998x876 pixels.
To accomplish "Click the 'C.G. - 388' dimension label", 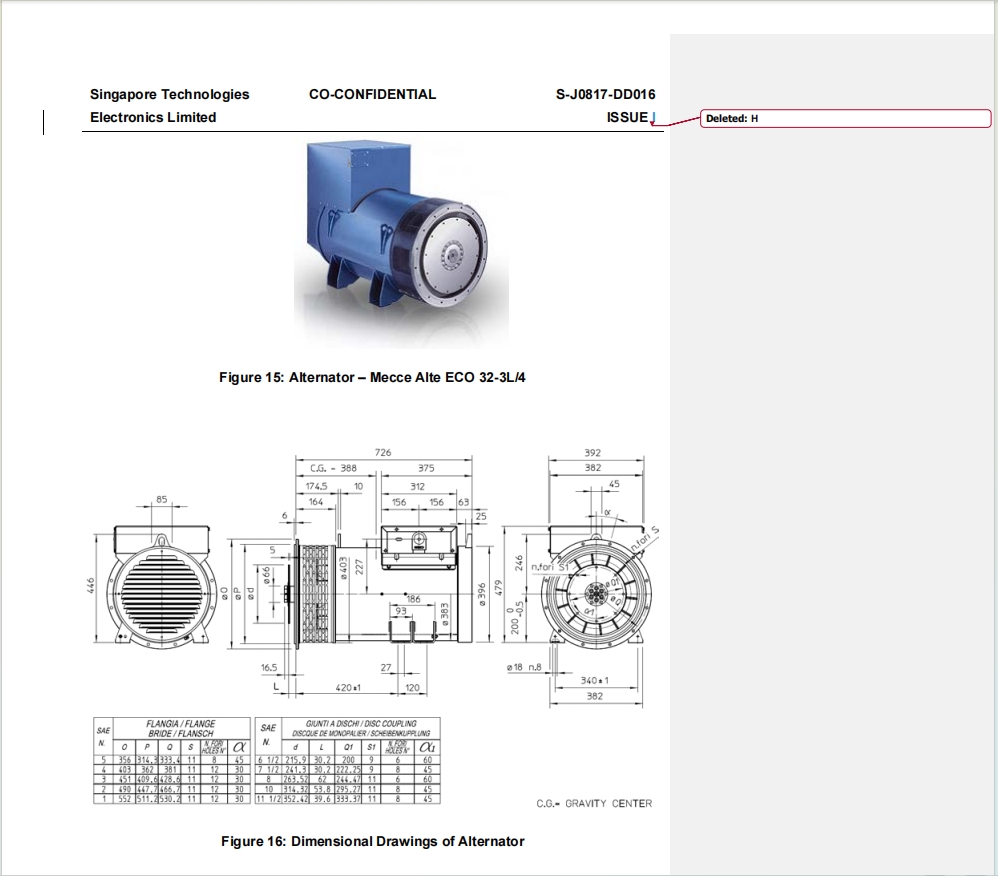I will 334,468.
